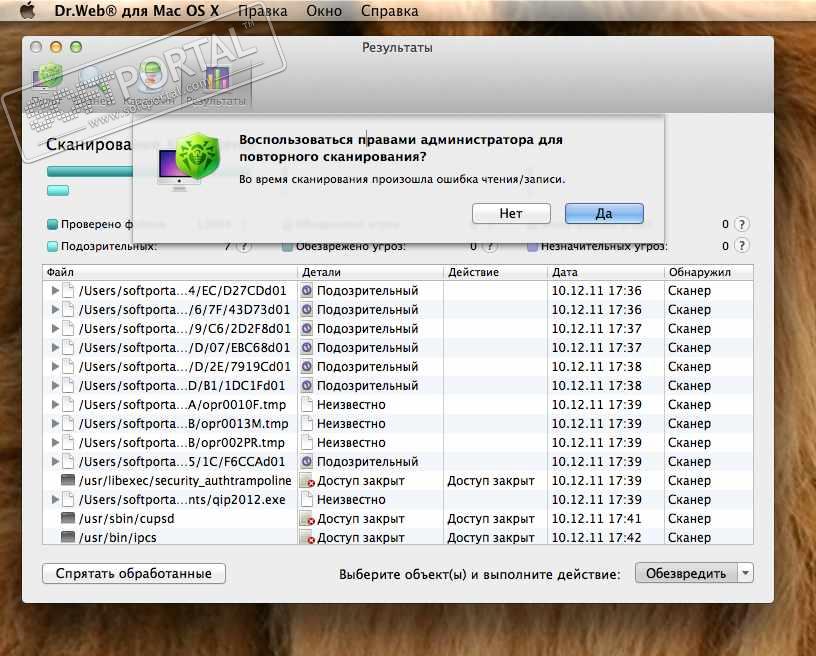
Task: Click the executable icon of security_authtrampoline
Action: click(68, 480)
